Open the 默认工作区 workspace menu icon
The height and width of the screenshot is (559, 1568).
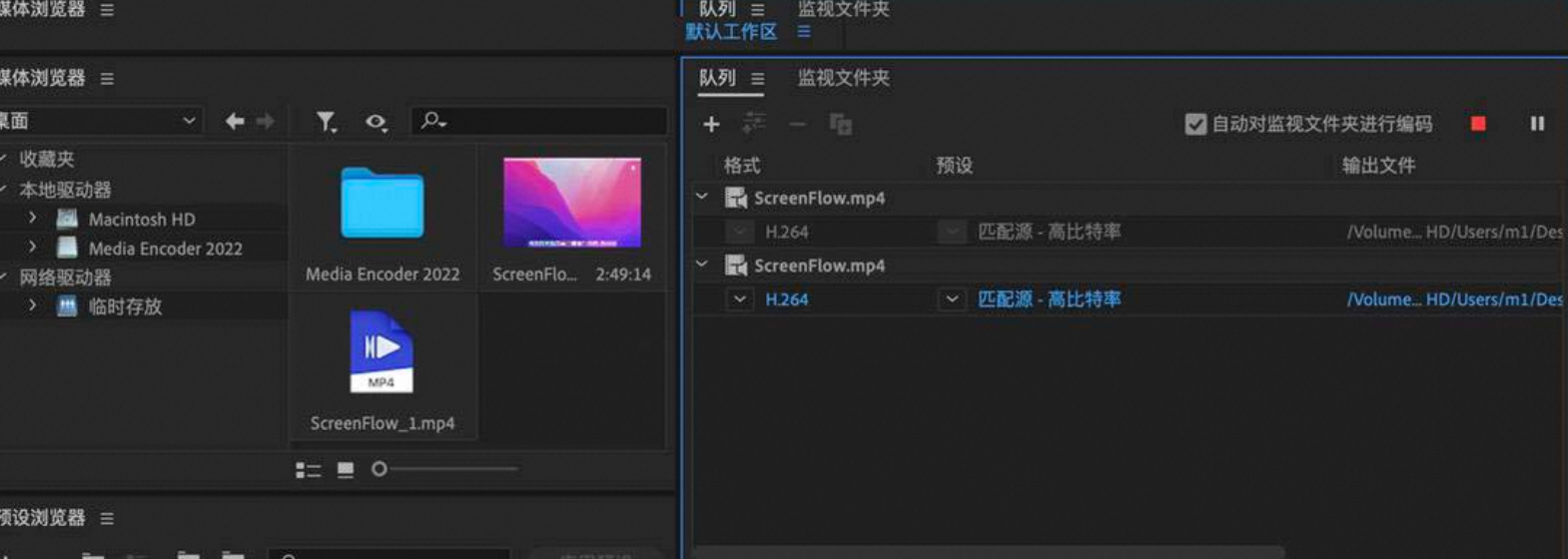pos(804,32)
